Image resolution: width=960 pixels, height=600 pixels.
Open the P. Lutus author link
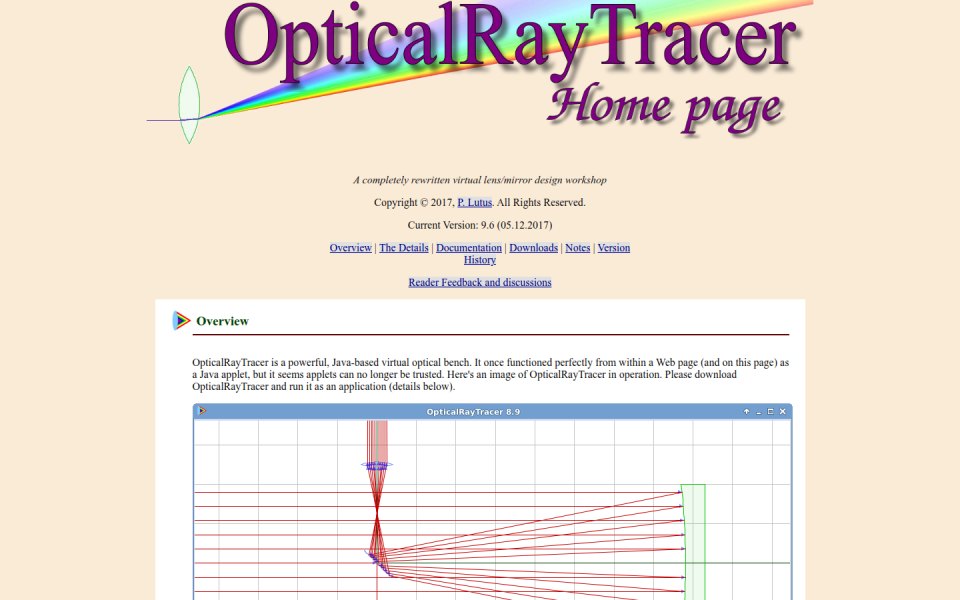coord(474,202)
